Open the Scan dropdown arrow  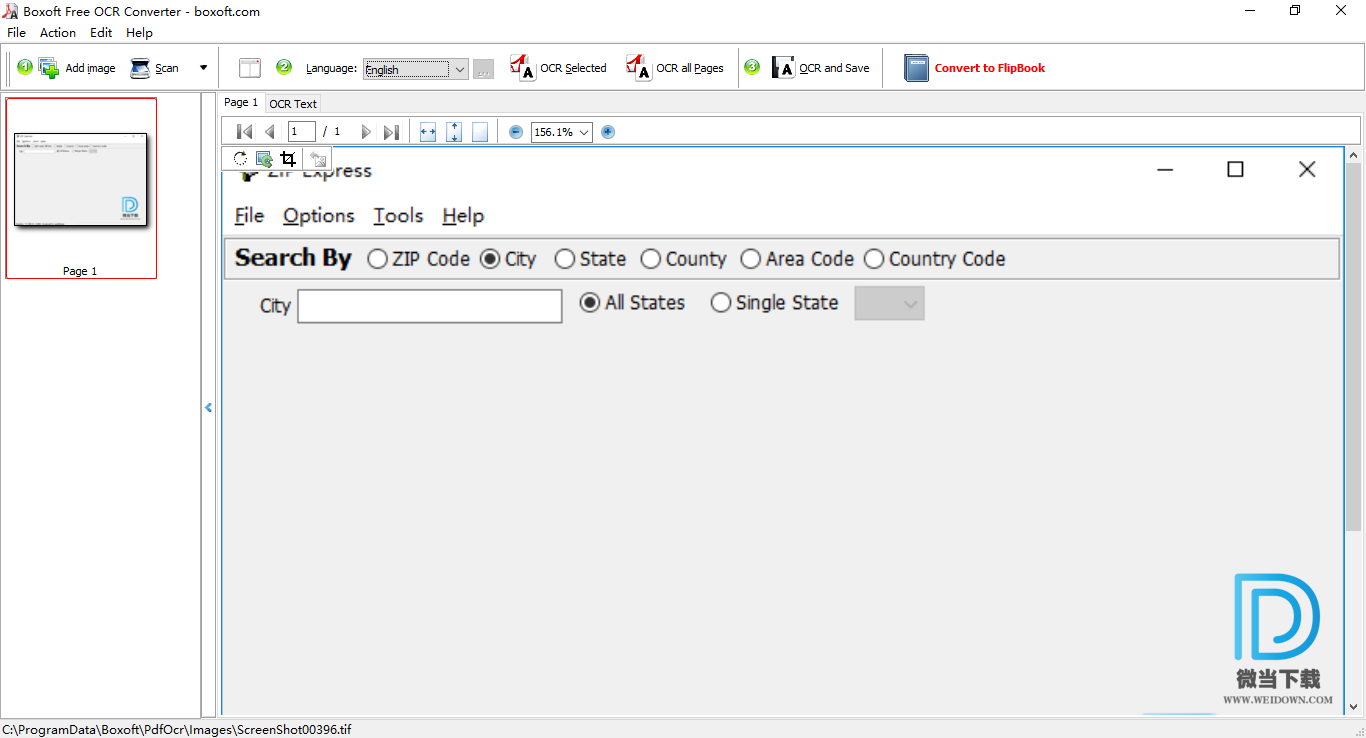(x=203, y=68)
